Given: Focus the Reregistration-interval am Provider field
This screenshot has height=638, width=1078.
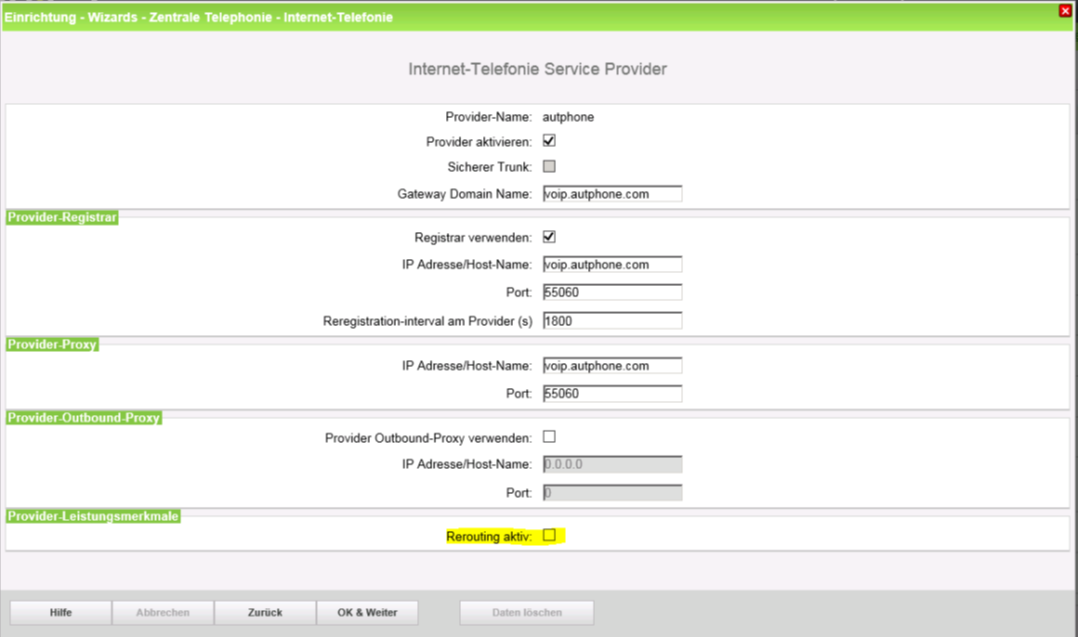Looking at the screenshot, I should click(x=612, y=321).
